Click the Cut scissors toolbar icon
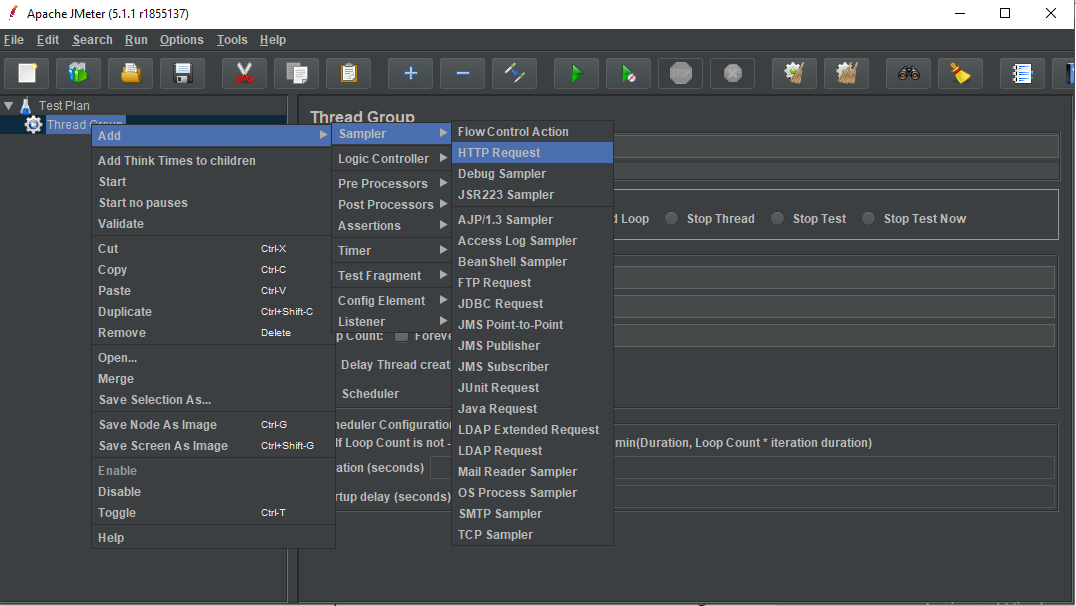 tap(244, 73)
